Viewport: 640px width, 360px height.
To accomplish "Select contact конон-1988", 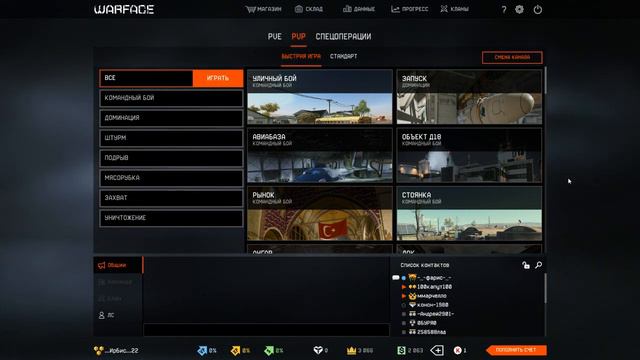I will [x=433, y=305].
